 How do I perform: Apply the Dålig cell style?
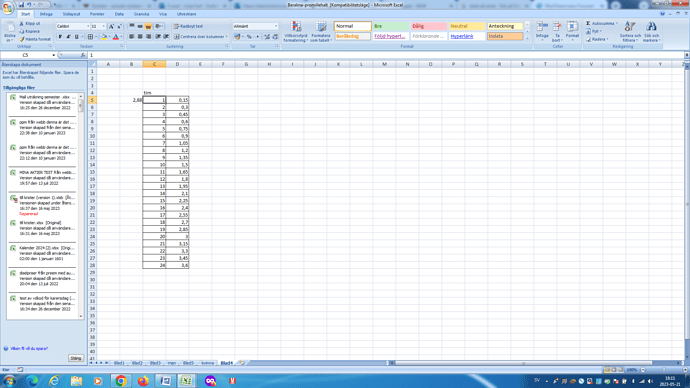click(429, 26)
